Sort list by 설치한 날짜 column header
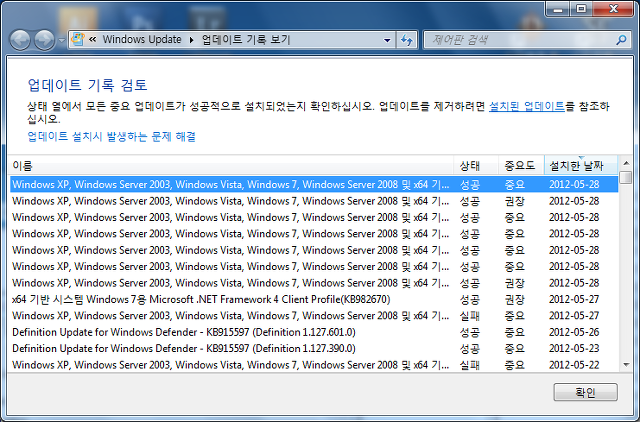Screen dimensions: 640x422 [581, 165]
